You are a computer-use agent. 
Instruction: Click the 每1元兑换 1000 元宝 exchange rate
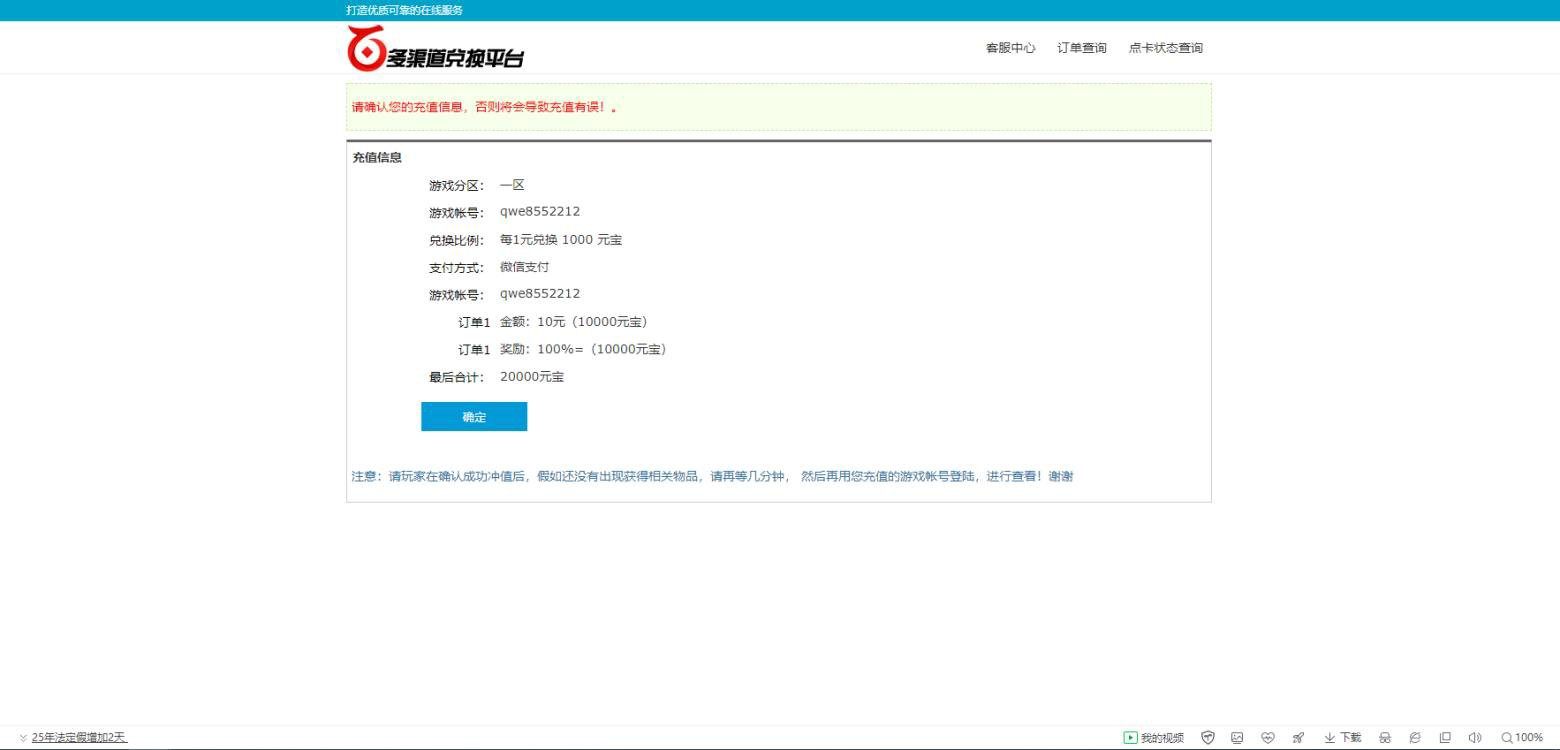pyautogui.click(x=561, y=240)
